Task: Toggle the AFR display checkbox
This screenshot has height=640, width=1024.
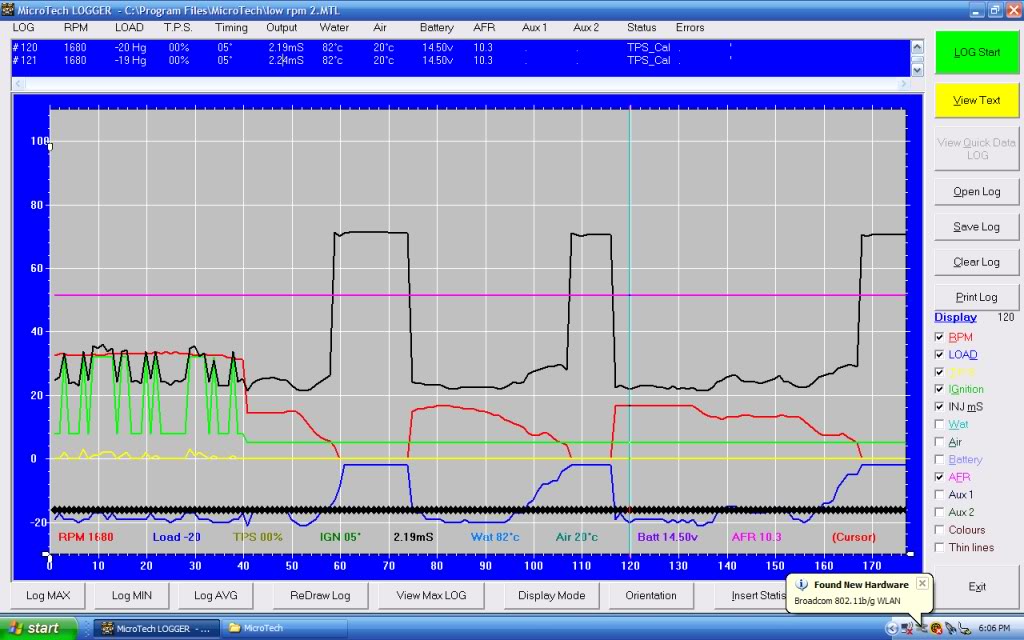Action: pos(939,477)
